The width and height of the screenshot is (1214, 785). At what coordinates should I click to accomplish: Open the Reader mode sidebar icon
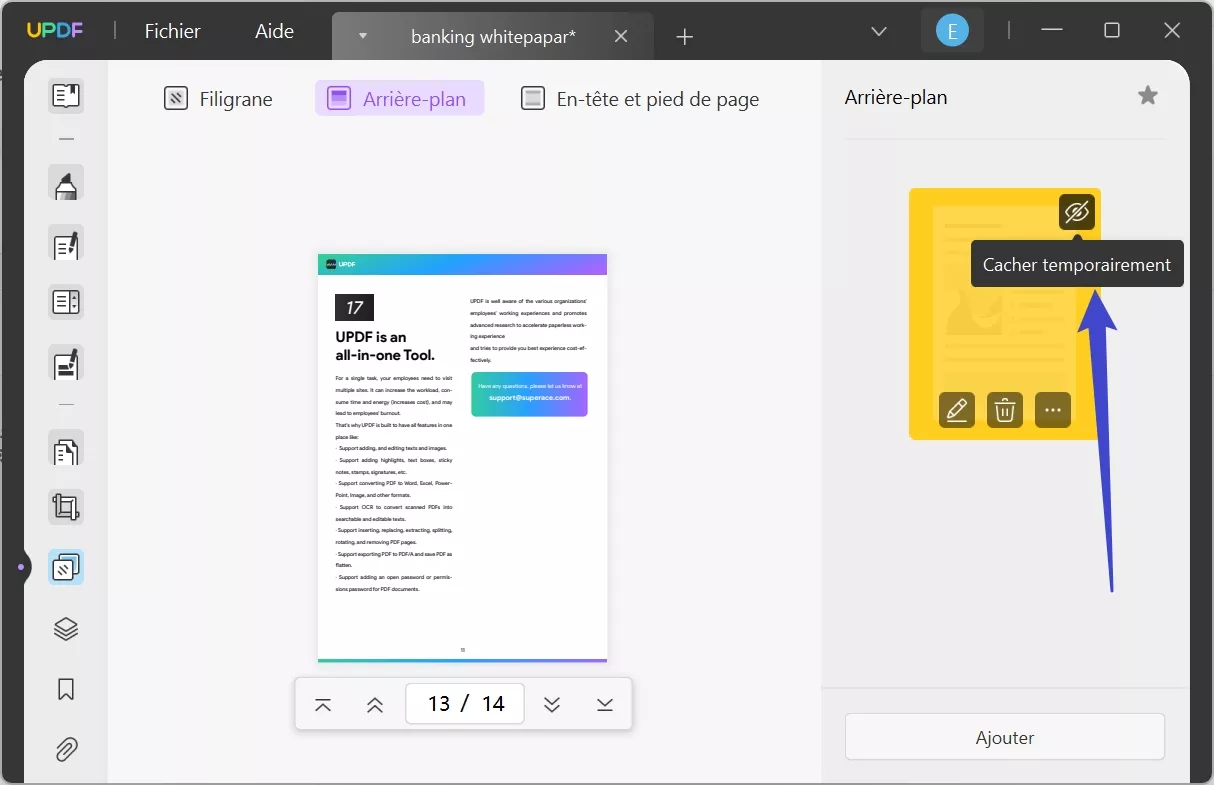pyautogui.click(x=66, y=96)
